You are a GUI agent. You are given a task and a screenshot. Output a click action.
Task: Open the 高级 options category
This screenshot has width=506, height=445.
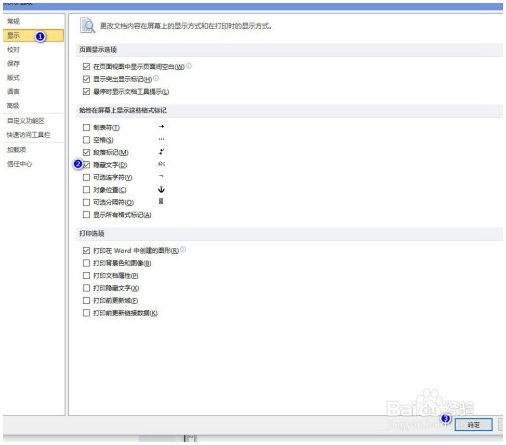click(13, 106)
